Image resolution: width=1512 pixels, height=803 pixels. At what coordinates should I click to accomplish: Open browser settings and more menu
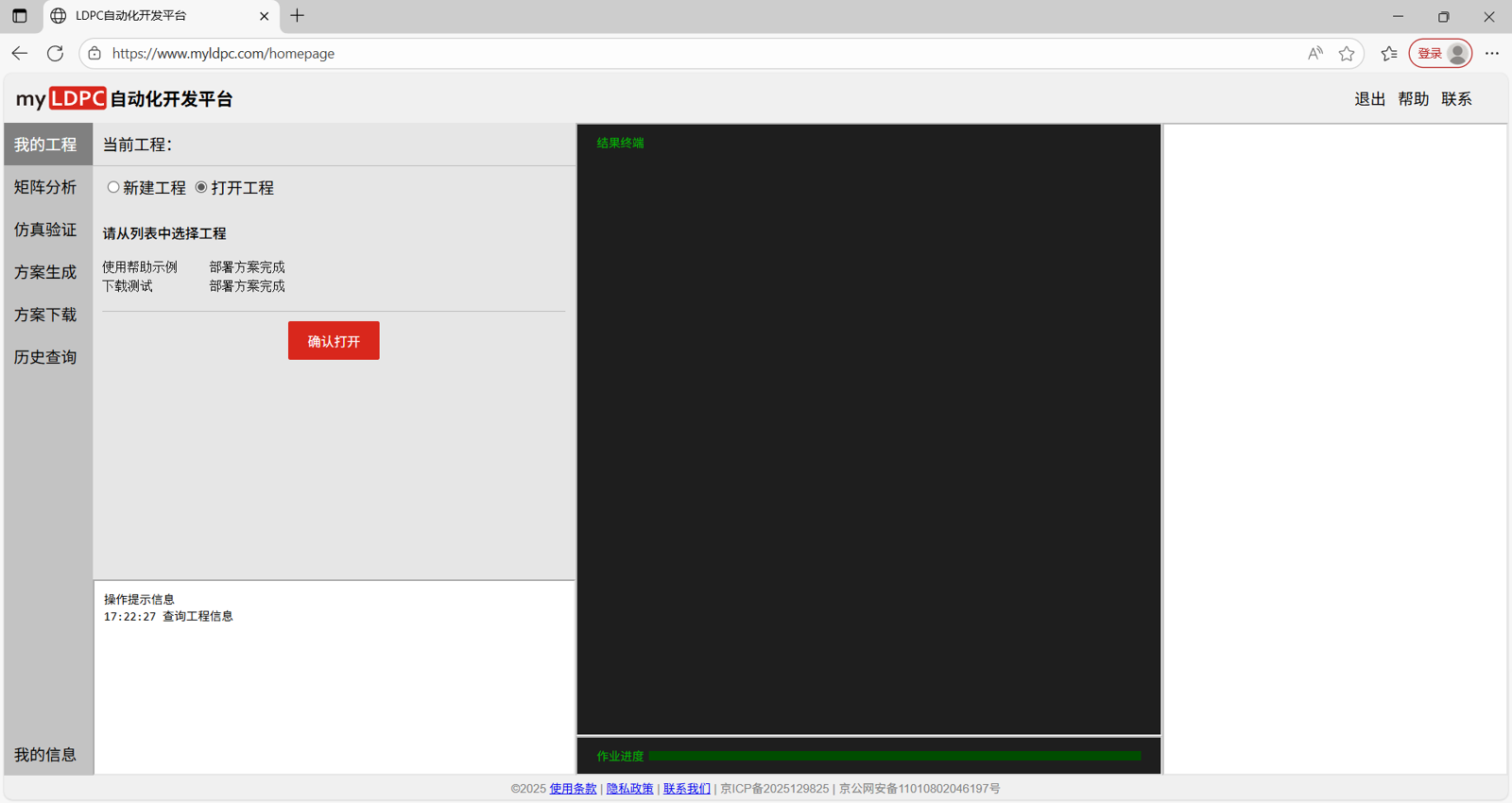[x=1492, y=54]
